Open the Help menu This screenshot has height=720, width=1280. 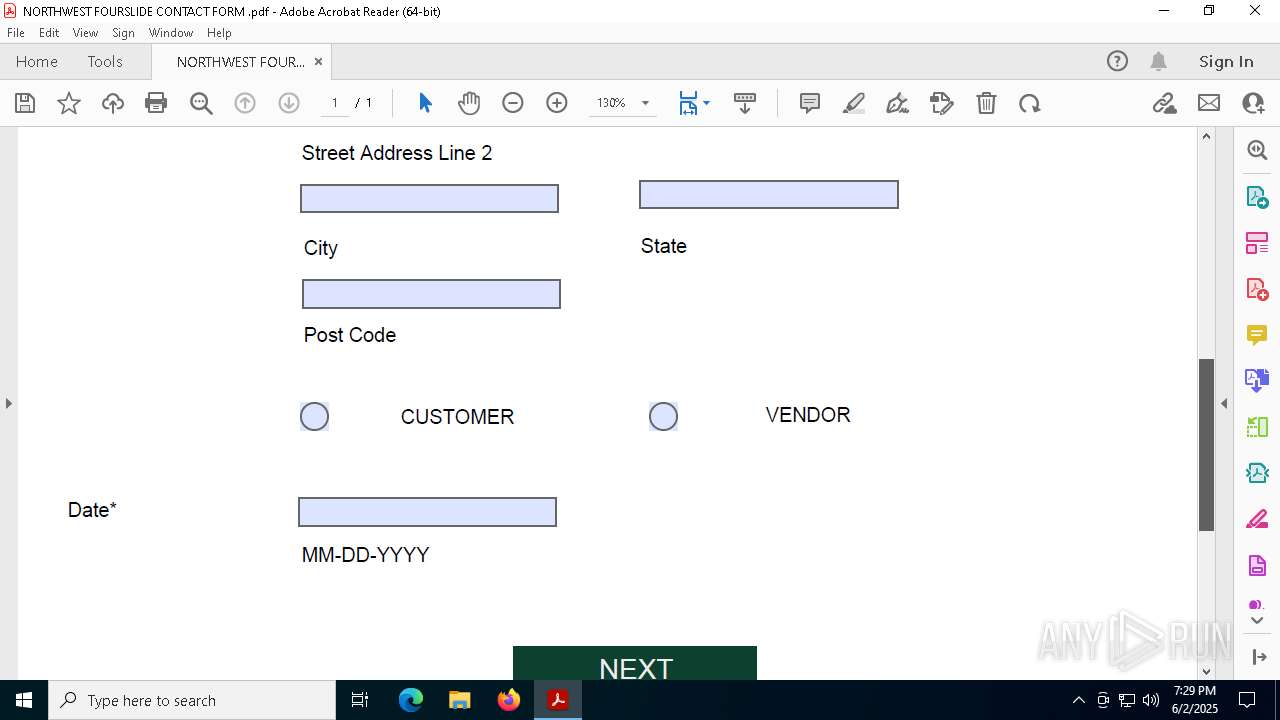[x=219, y=33]
